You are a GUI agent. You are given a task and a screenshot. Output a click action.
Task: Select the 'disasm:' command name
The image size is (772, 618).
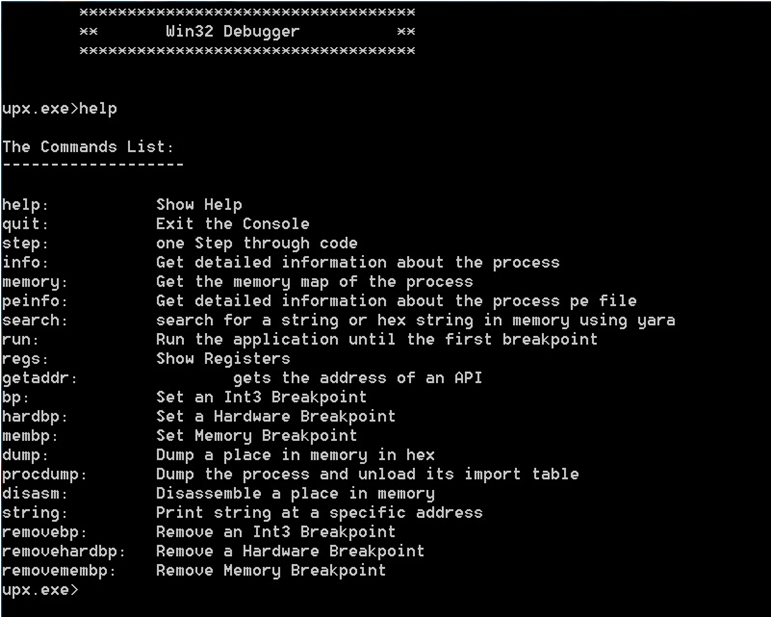click(34, 493)
